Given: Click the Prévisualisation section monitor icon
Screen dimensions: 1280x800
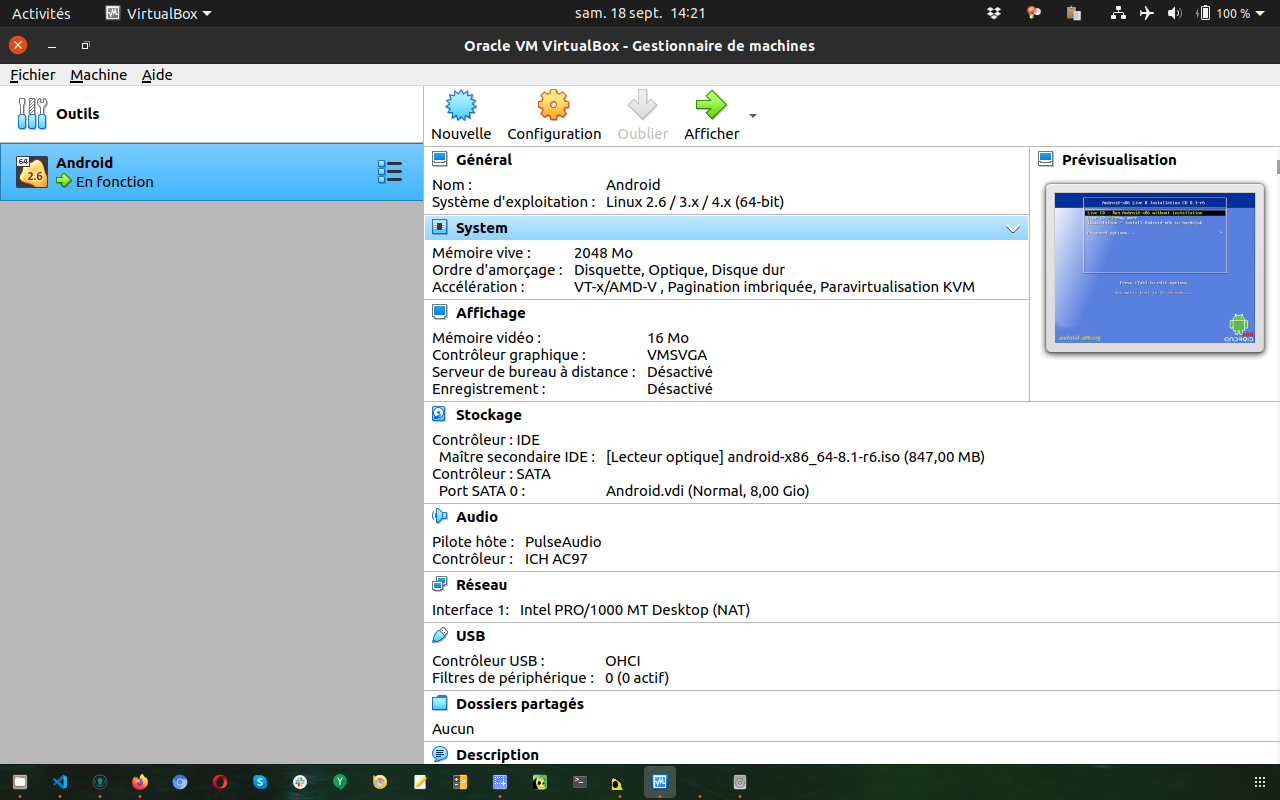Looking at the screenshot, I should pos(1045,159).
